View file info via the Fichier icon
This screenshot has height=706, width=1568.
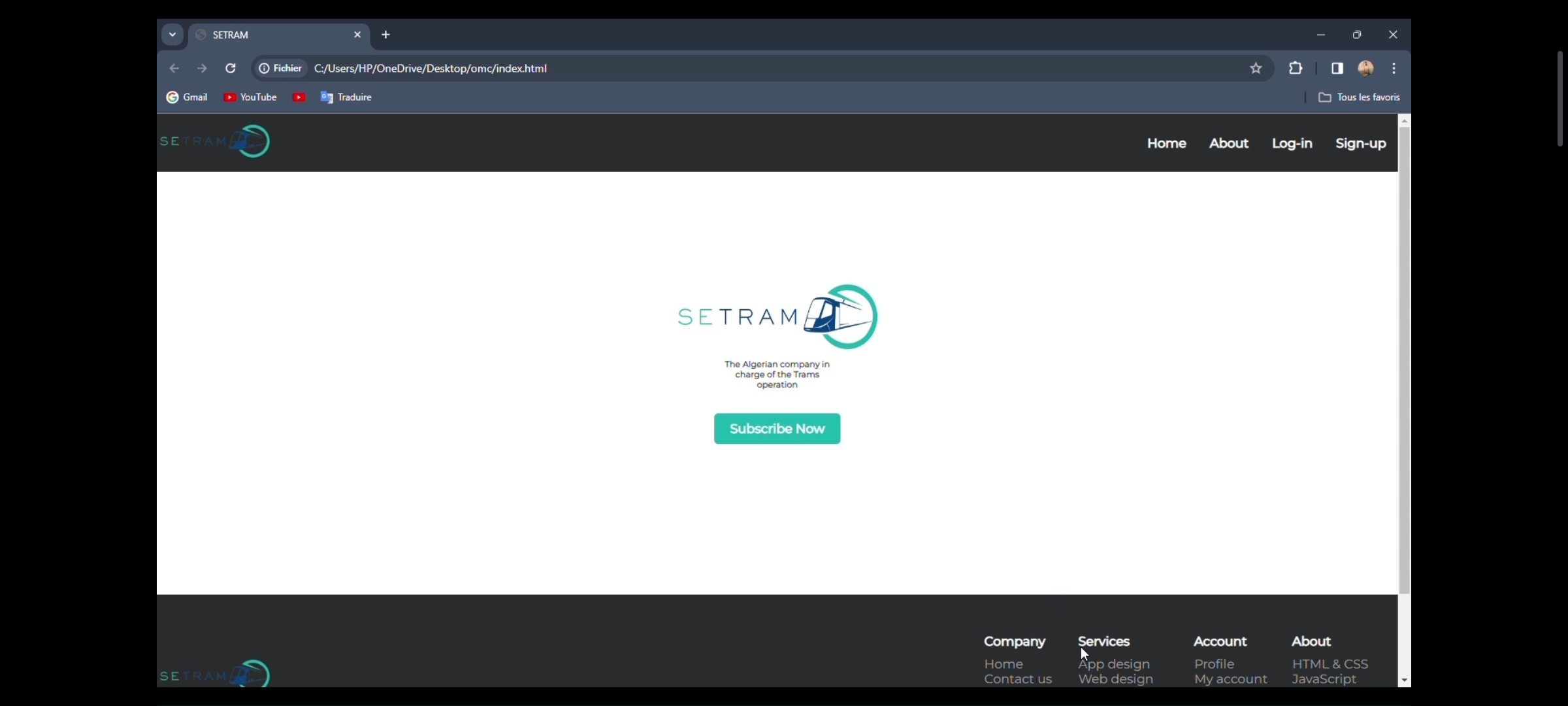pyautogui.click(x=265, y=68)
